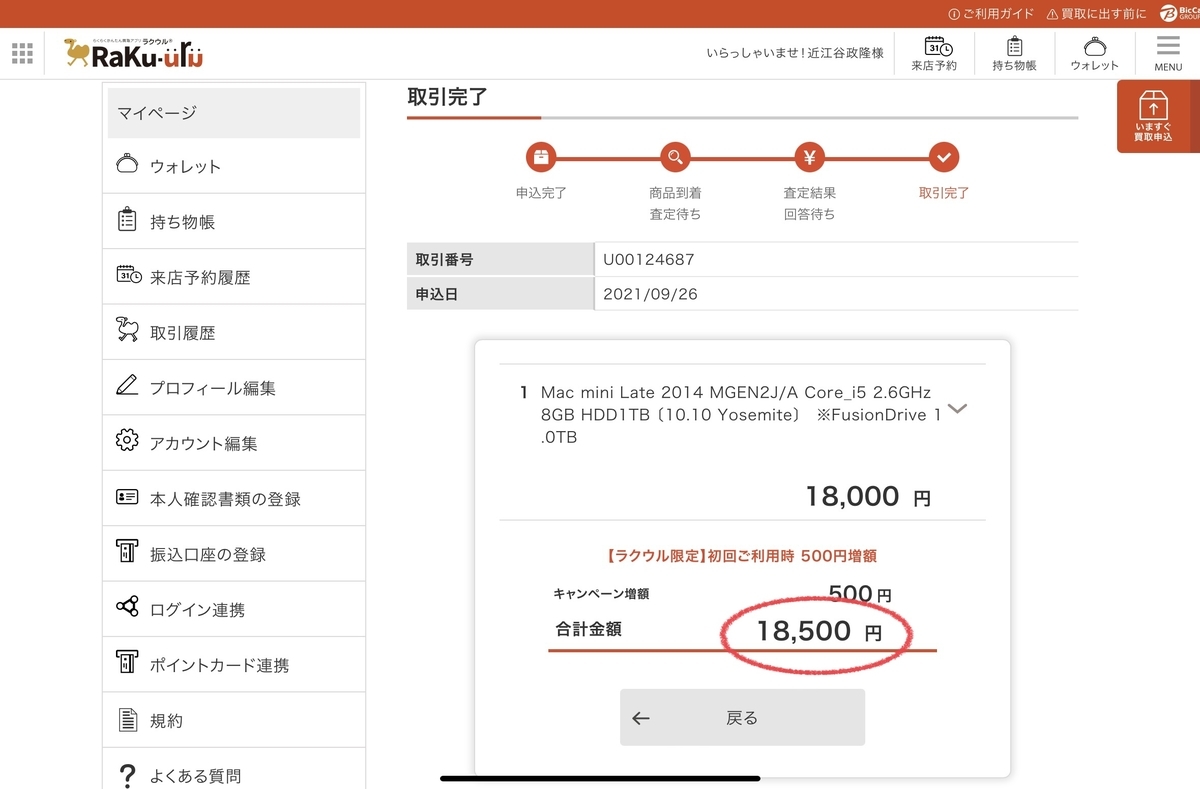Click the 18,000 円 item price
Image resolution: width=1200 pixels, height=789 pixels.
click(x=868, y=496)
